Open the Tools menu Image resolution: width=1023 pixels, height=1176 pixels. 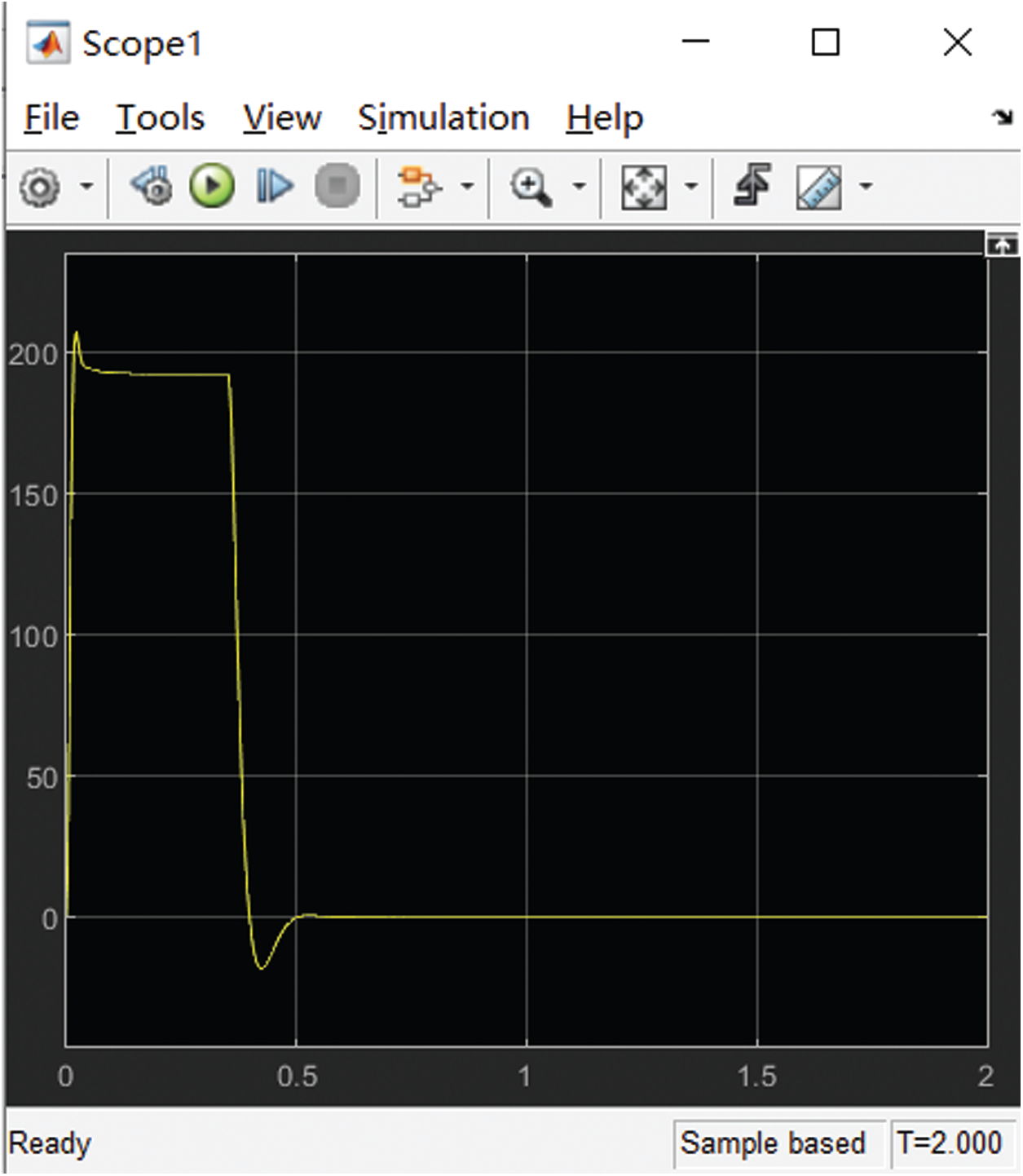pos(160,118)
